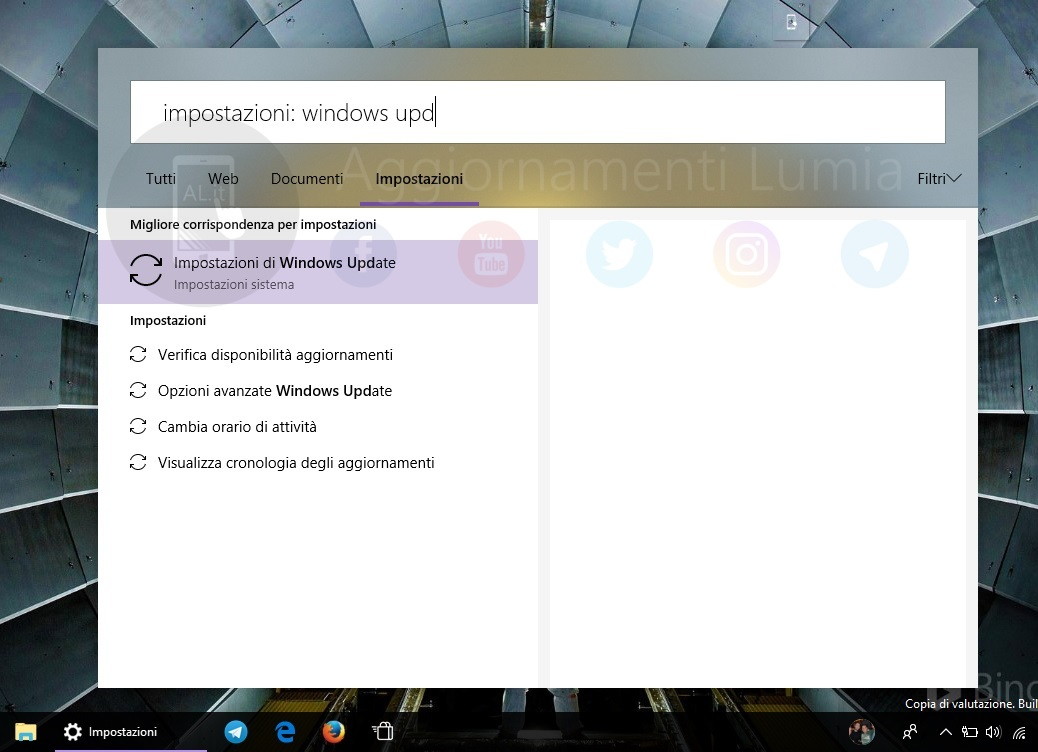This screenshot has width=1038, height=752.
Task: Open the People icon in the taskbar
Action: point(910,731)
